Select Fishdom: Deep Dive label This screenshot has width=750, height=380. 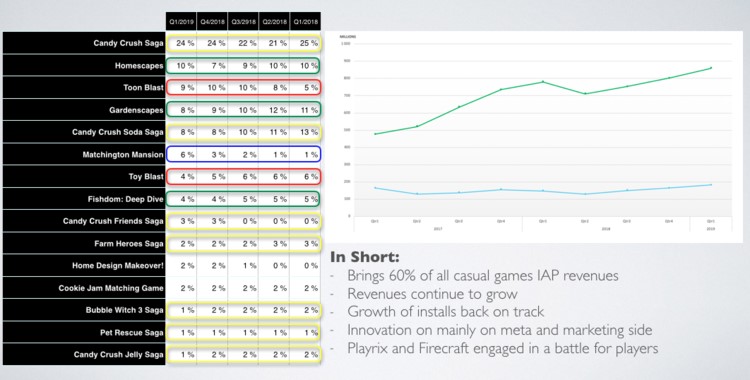(125, 199)
